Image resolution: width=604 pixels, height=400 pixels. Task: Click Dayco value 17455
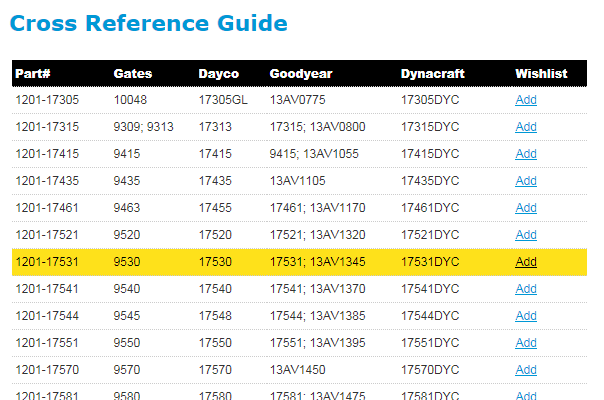pos(215,208)
